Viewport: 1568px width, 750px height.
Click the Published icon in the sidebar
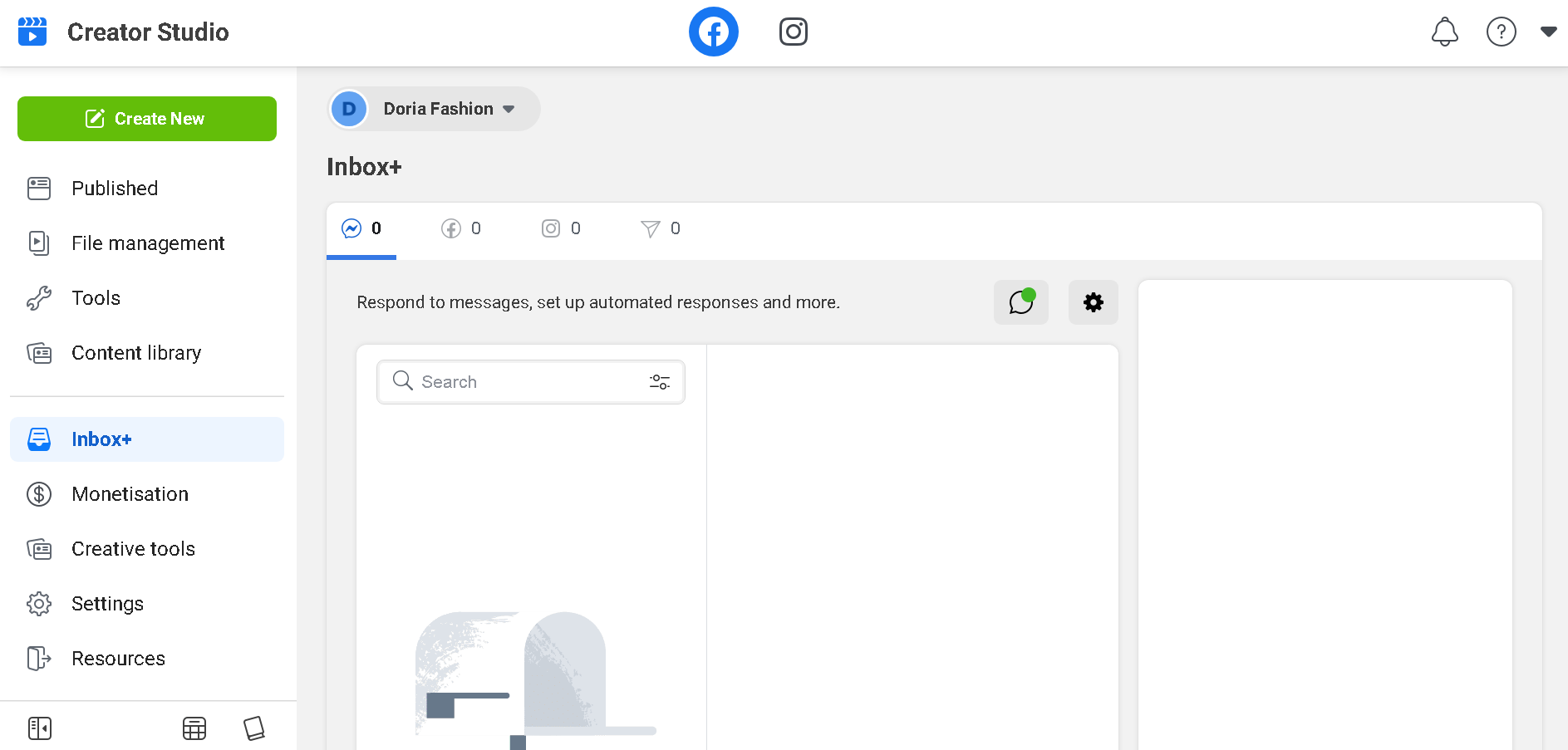[39, 189]
